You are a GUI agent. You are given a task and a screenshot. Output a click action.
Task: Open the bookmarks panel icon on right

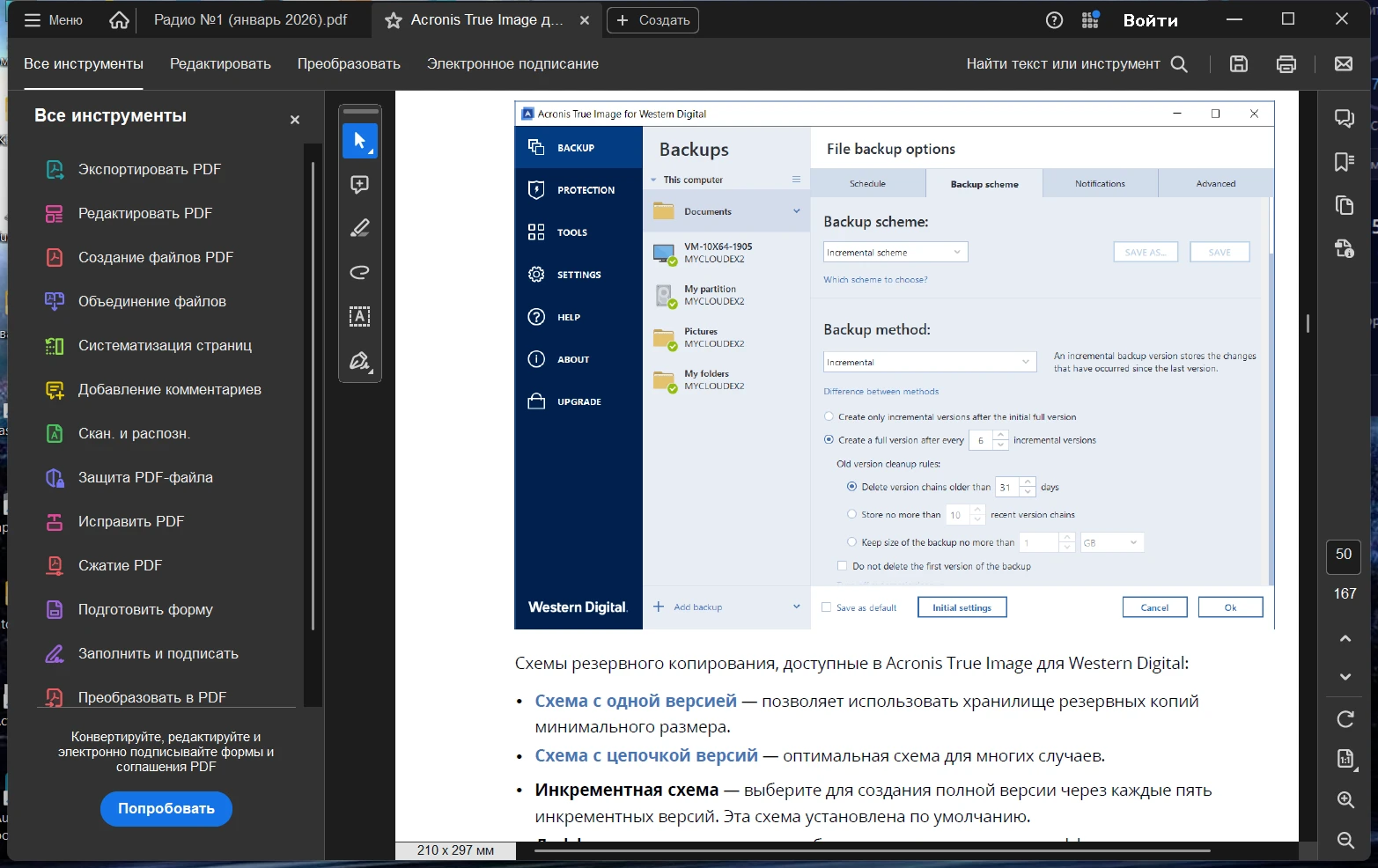click(1345, 162)
